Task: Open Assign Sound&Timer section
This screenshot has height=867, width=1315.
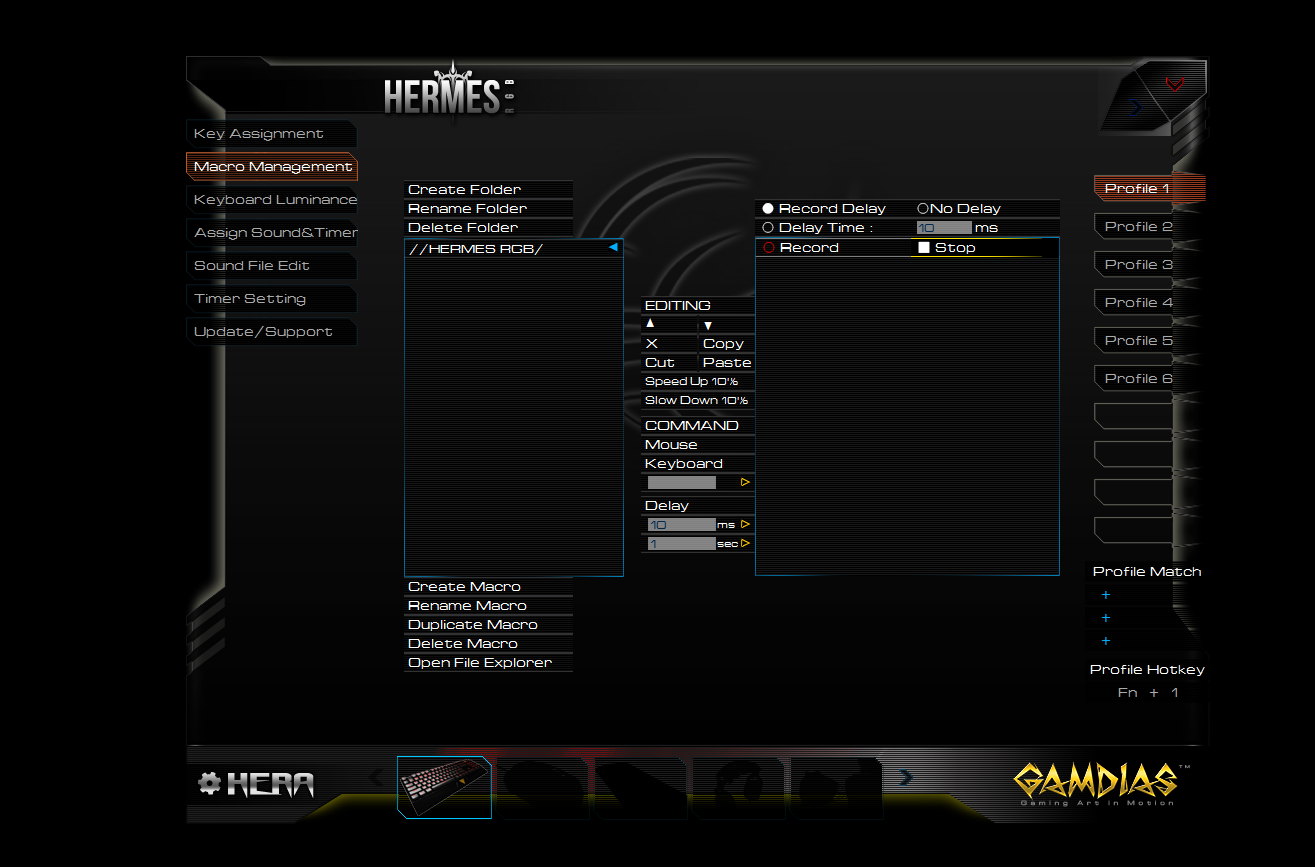Action: point(271,233)
